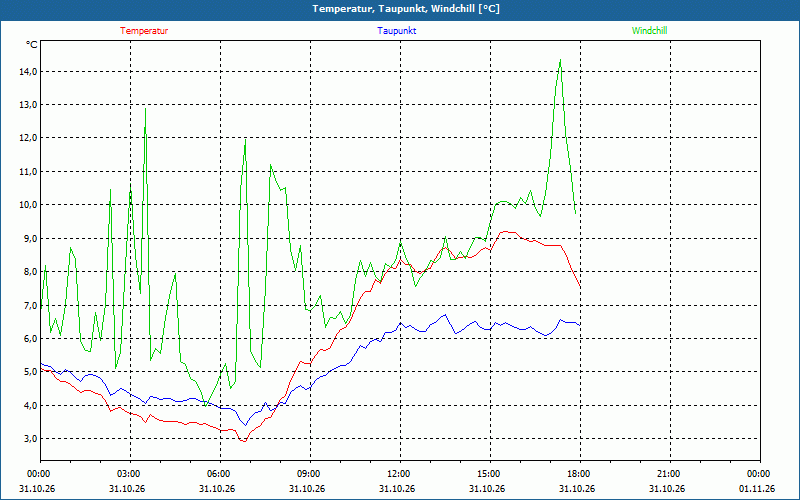
Task: Click the green Windchill legend label
Action: (649, 31)
